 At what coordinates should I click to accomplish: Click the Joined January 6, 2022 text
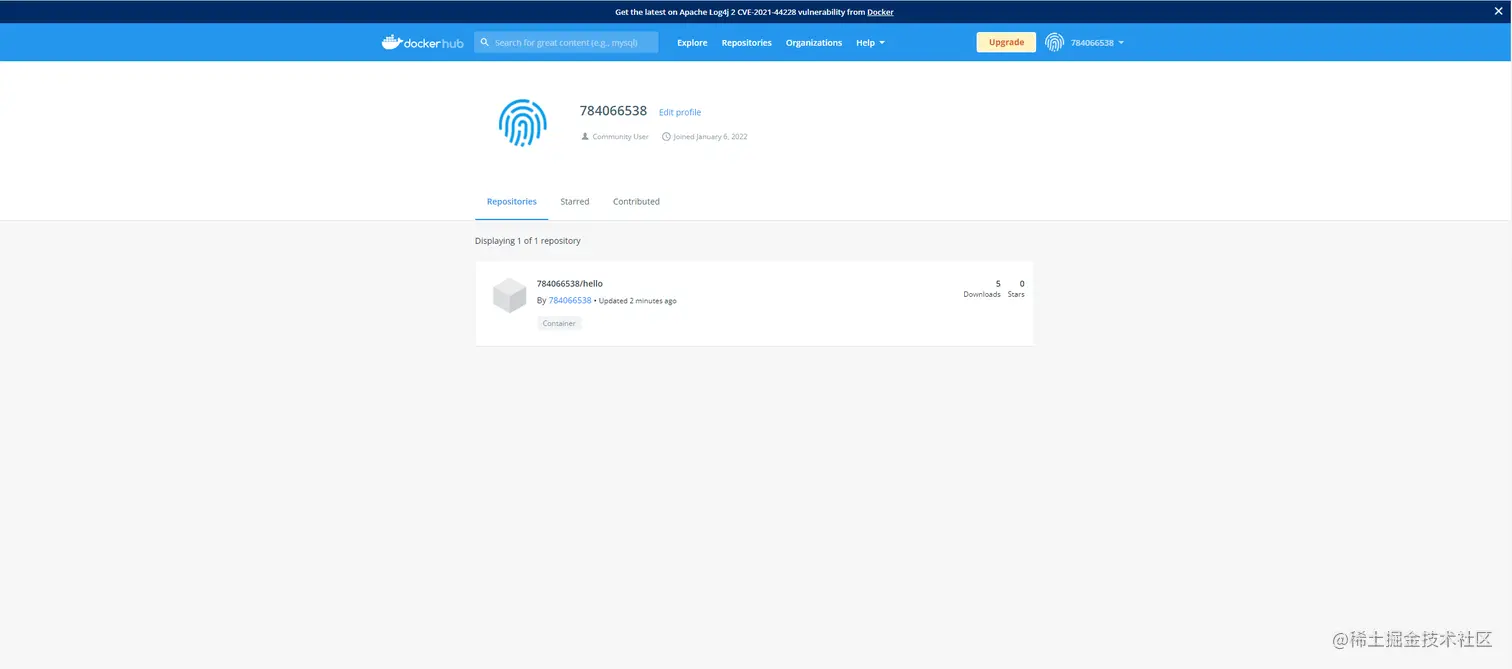pyautogui.click(x=710, y=136)
